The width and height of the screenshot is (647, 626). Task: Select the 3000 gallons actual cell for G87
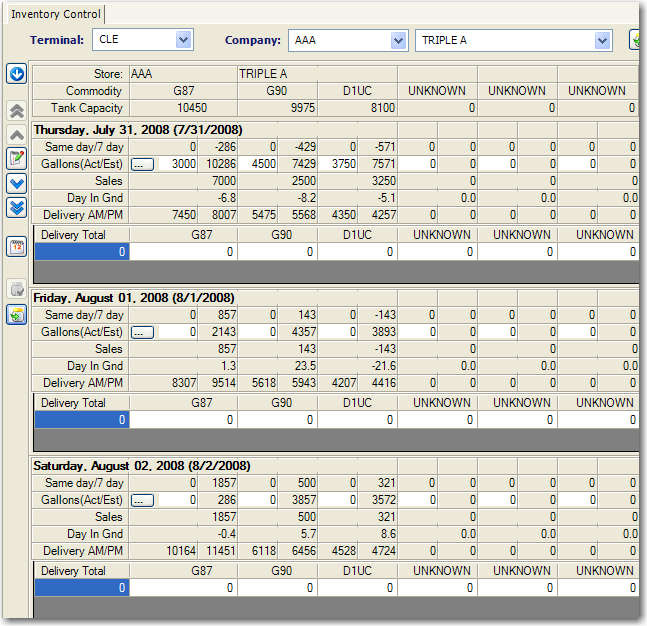[179, 164]
